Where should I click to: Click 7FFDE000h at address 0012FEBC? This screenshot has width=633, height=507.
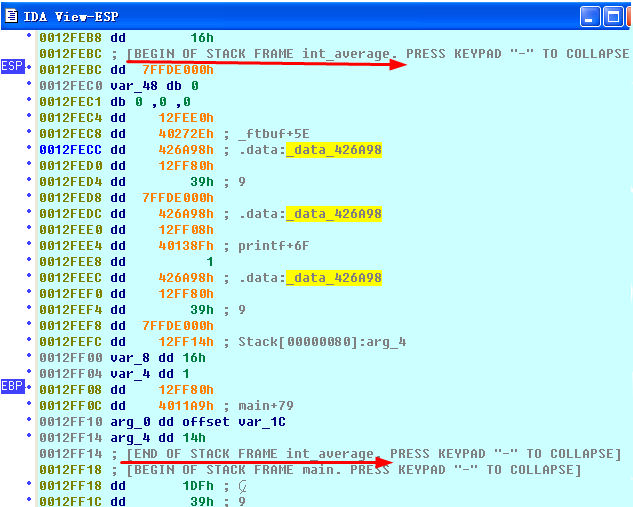[x=178, y=70]
